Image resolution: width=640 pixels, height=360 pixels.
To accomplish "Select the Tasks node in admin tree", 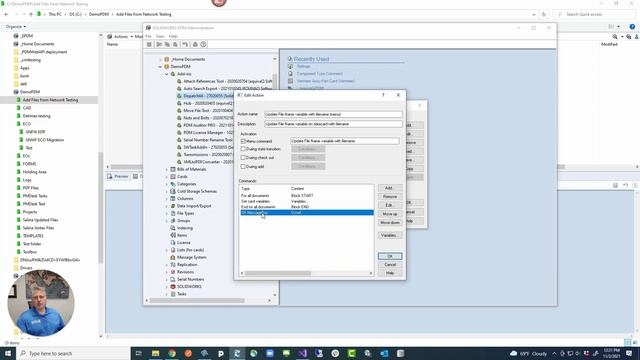I will click(182, 294).
